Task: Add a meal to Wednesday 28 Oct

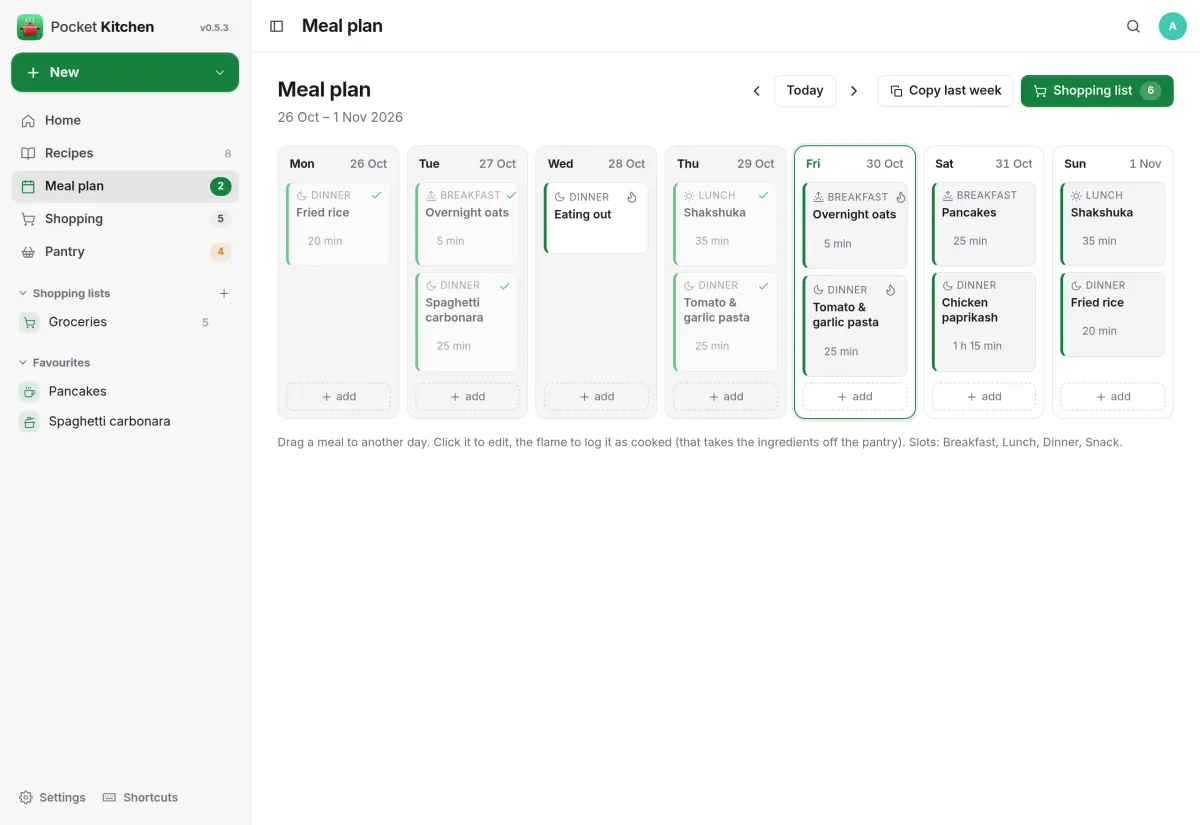Action: pyautogui.click(x=596, y=397)
